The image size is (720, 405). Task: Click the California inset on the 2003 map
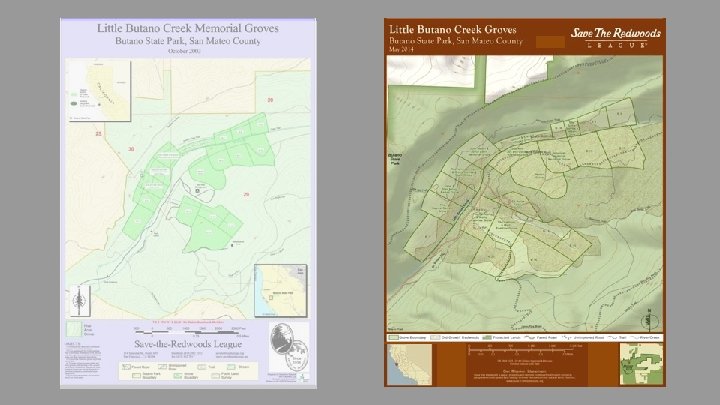99,91
